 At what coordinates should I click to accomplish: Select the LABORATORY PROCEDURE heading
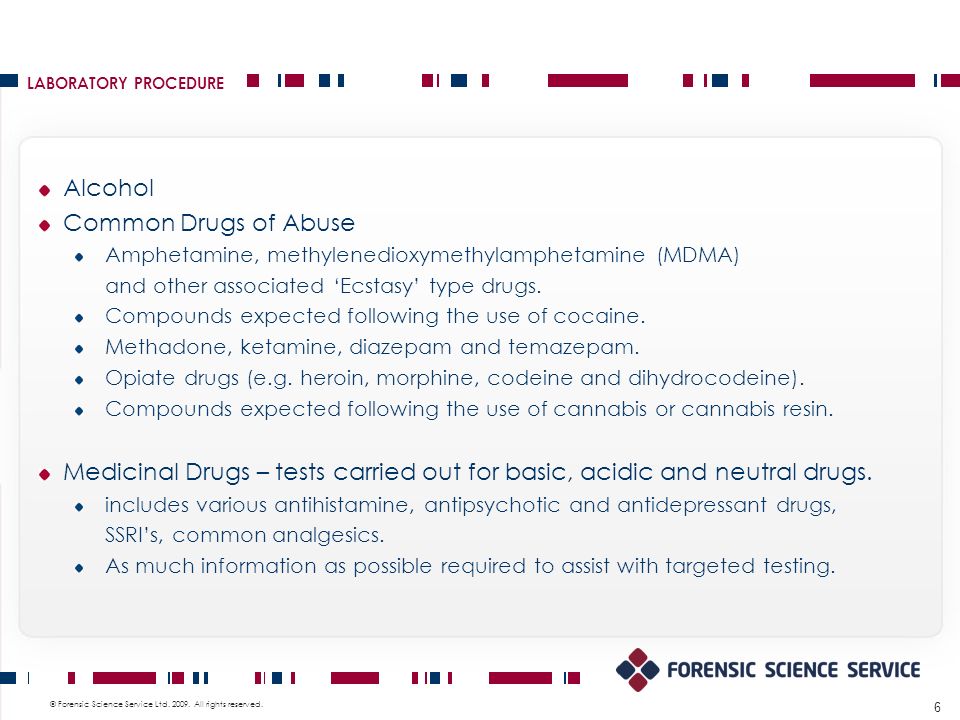tap(126, 83)
